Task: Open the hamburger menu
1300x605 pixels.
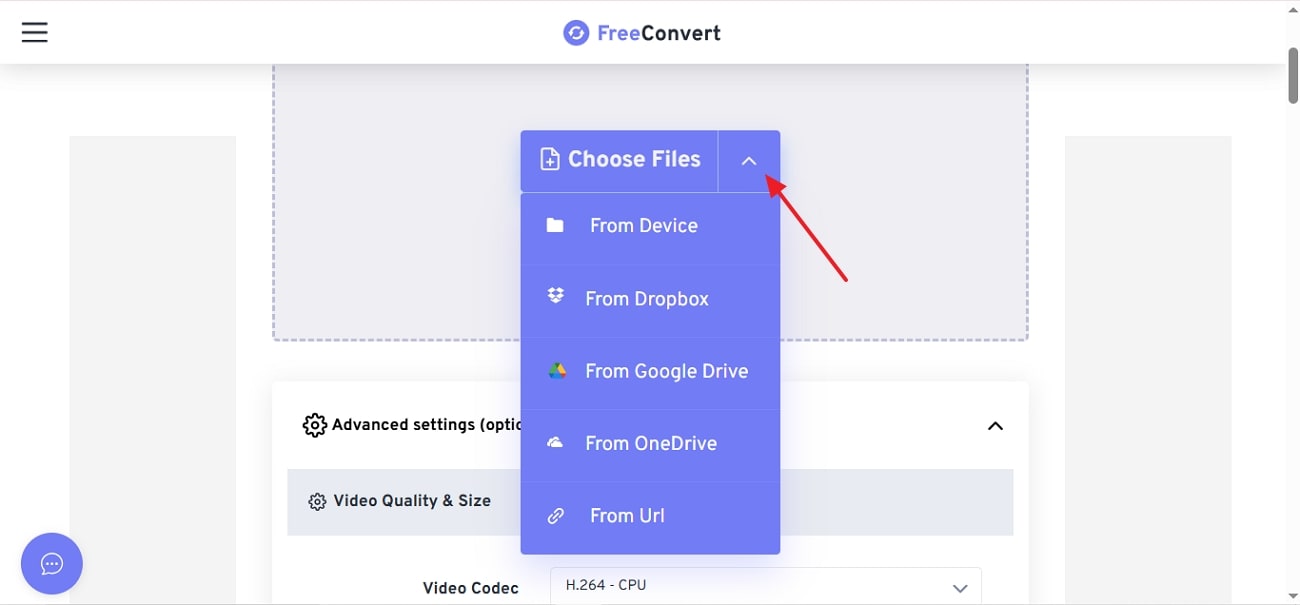Action: click(34, 31)
